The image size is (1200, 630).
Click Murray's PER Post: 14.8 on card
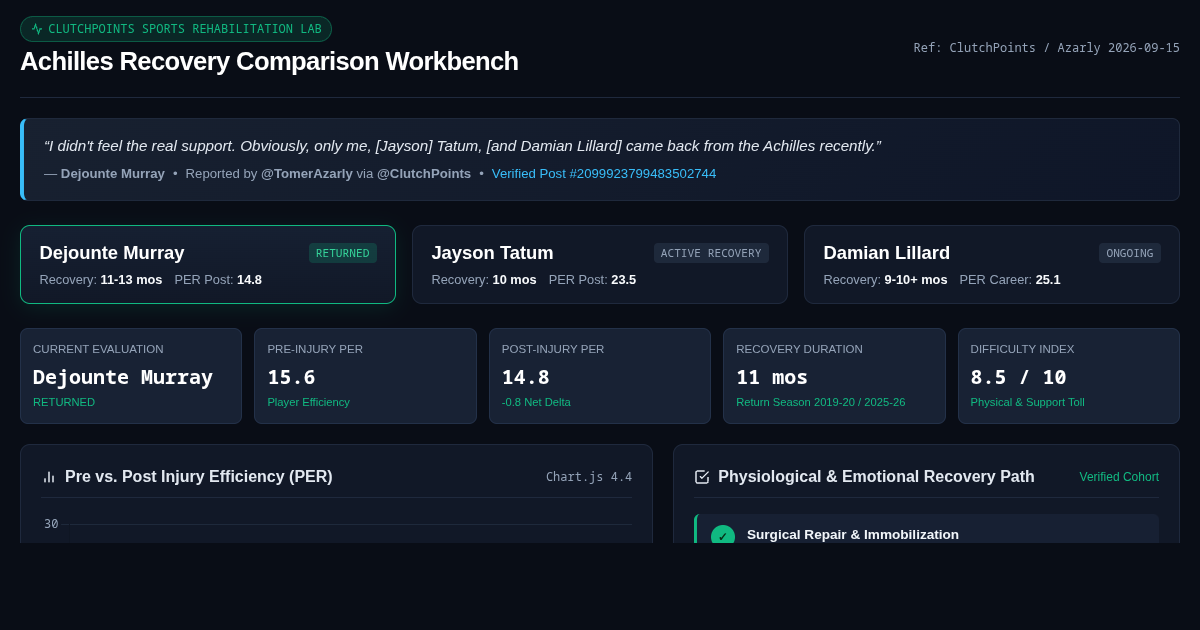click(x=218, y=280)
